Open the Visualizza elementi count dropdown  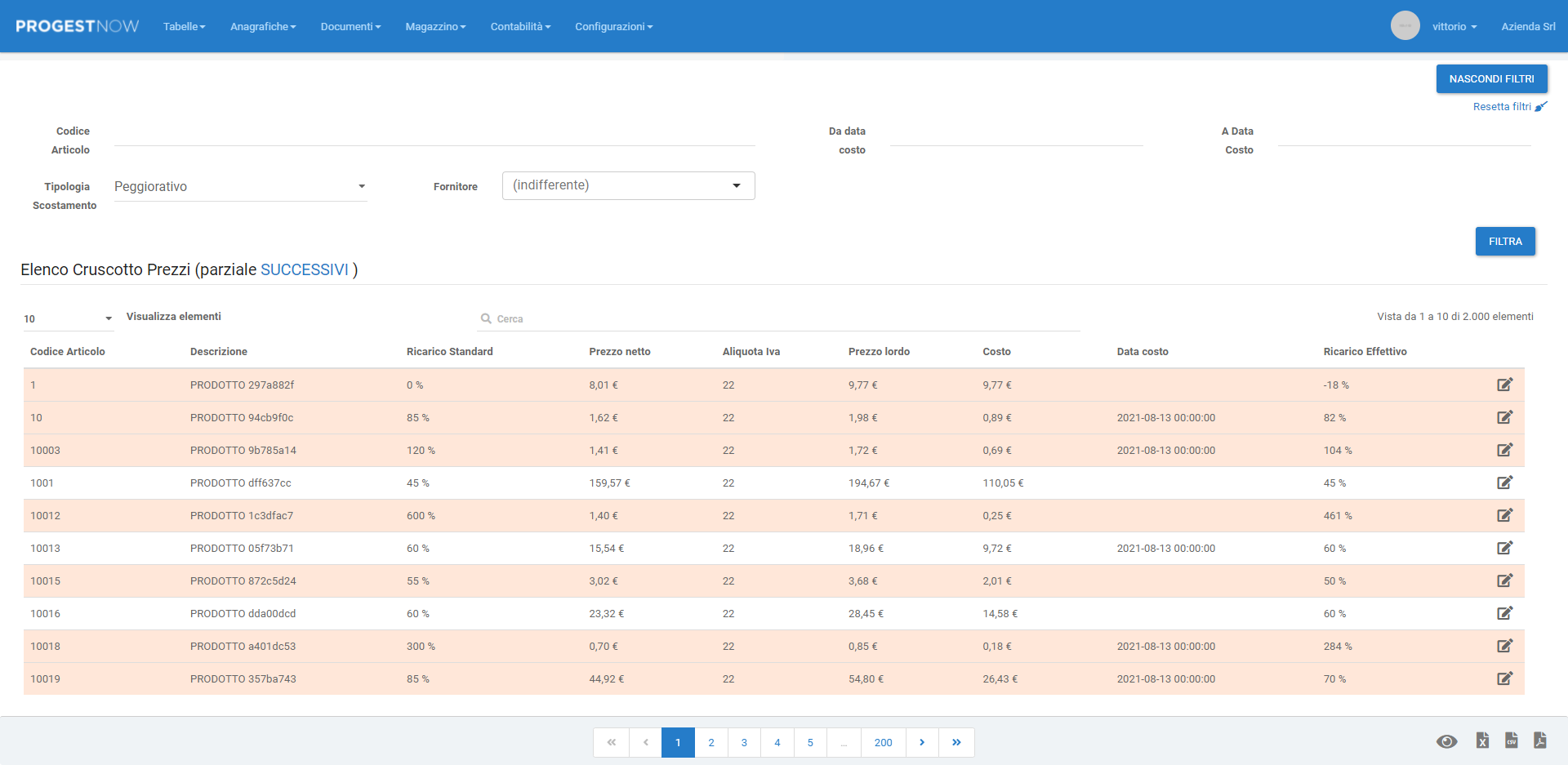[x=68, y=318]
